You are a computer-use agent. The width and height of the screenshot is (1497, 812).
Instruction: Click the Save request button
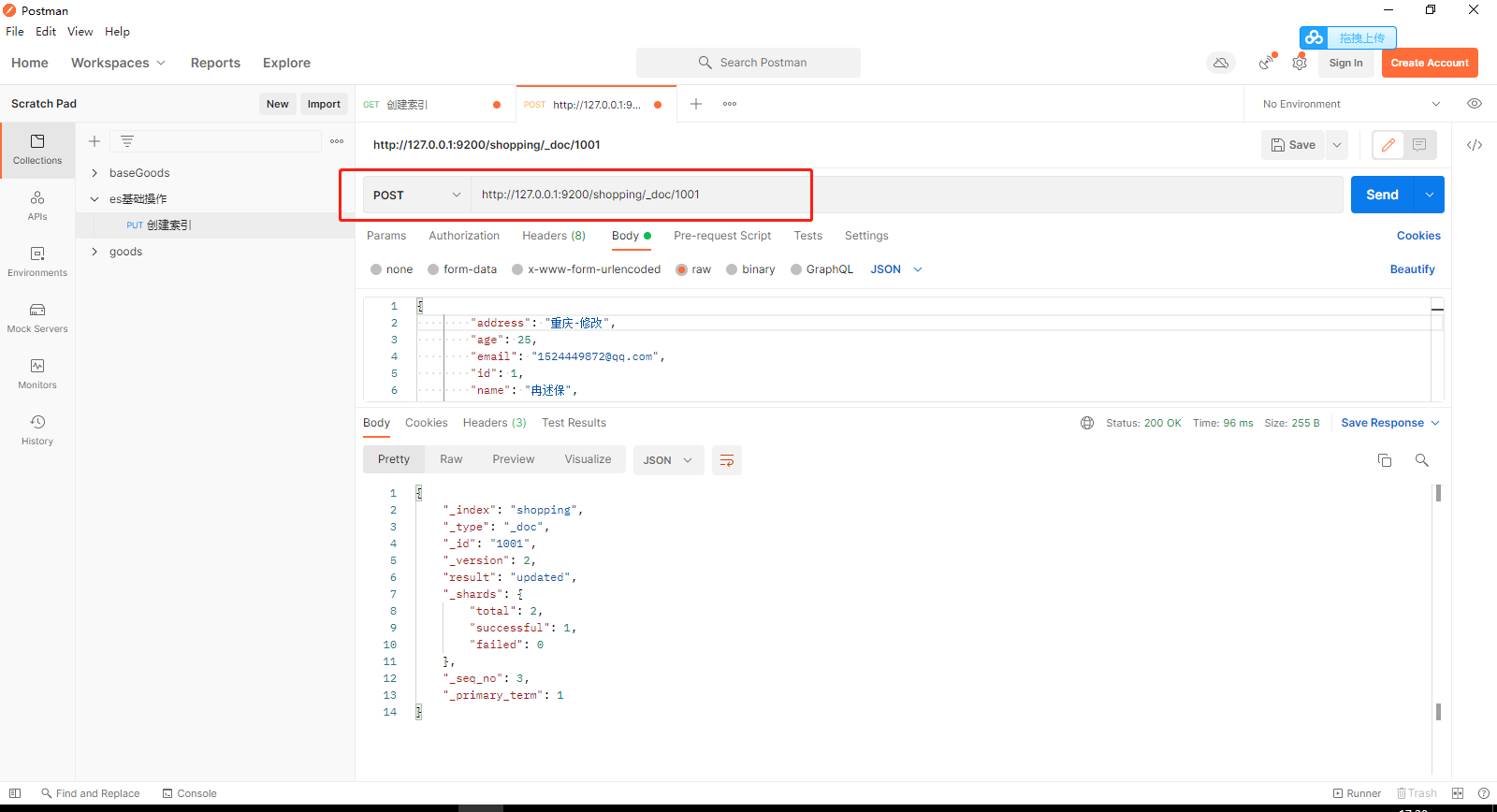coord(1293,145)
